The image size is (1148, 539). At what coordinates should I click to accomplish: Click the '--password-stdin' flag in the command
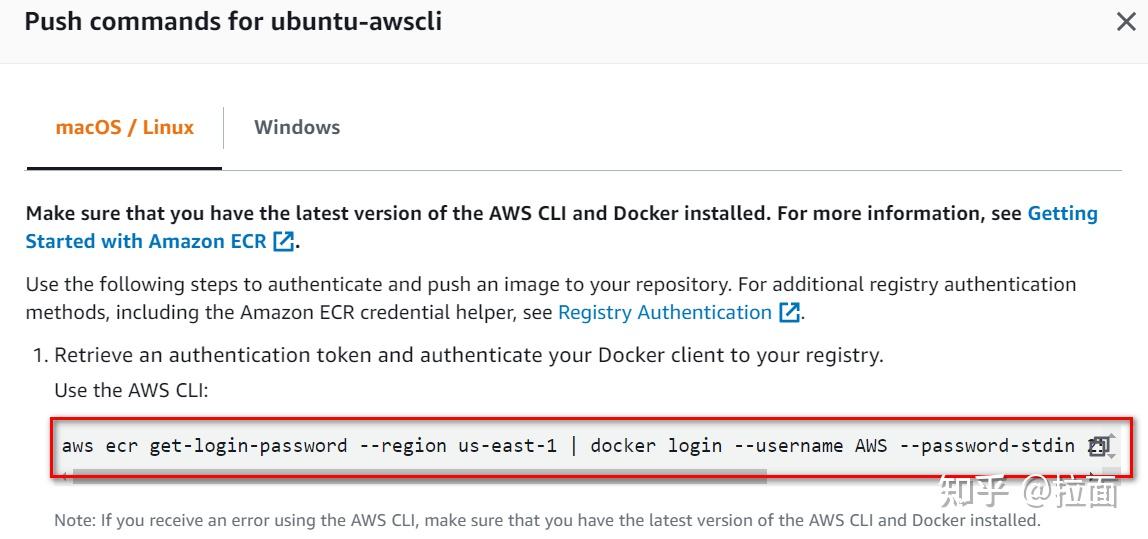coord(987,445)
